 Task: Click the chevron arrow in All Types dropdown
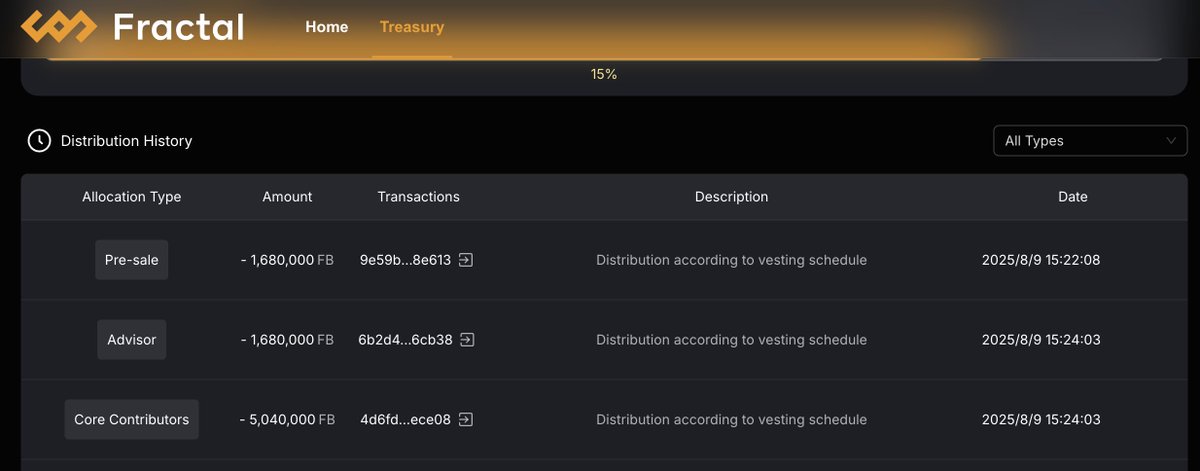pyautogui.click(x=1171, y=141)
